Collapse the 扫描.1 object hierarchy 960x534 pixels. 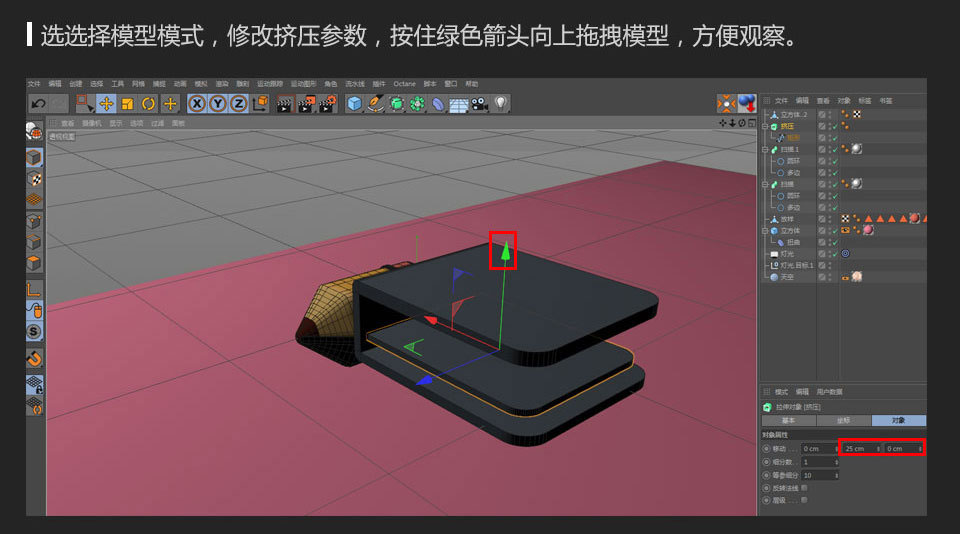[765, 149]
